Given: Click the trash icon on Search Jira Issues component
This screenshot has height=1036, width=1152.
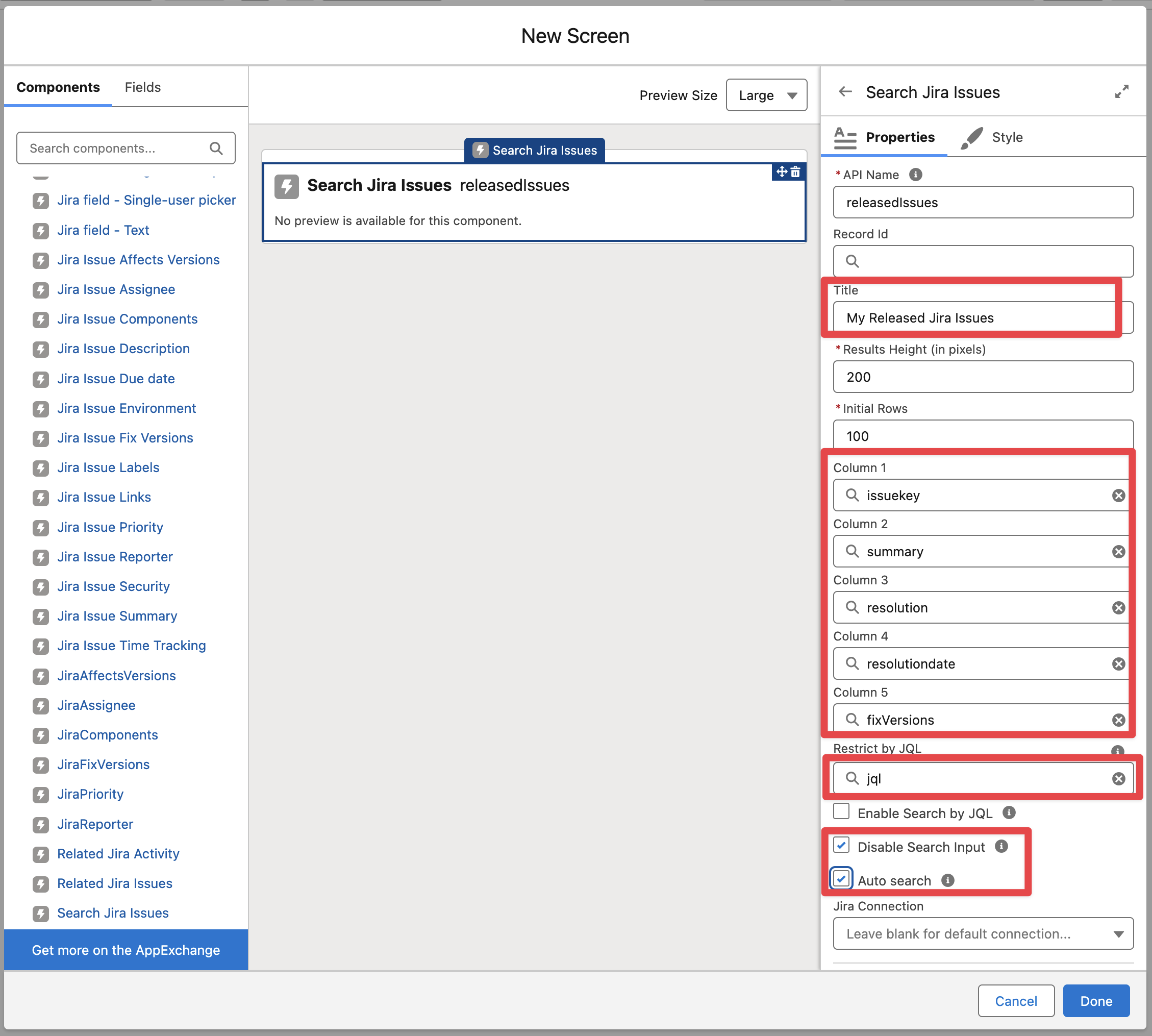Looking at the screenshot, I should pos(796,172).
